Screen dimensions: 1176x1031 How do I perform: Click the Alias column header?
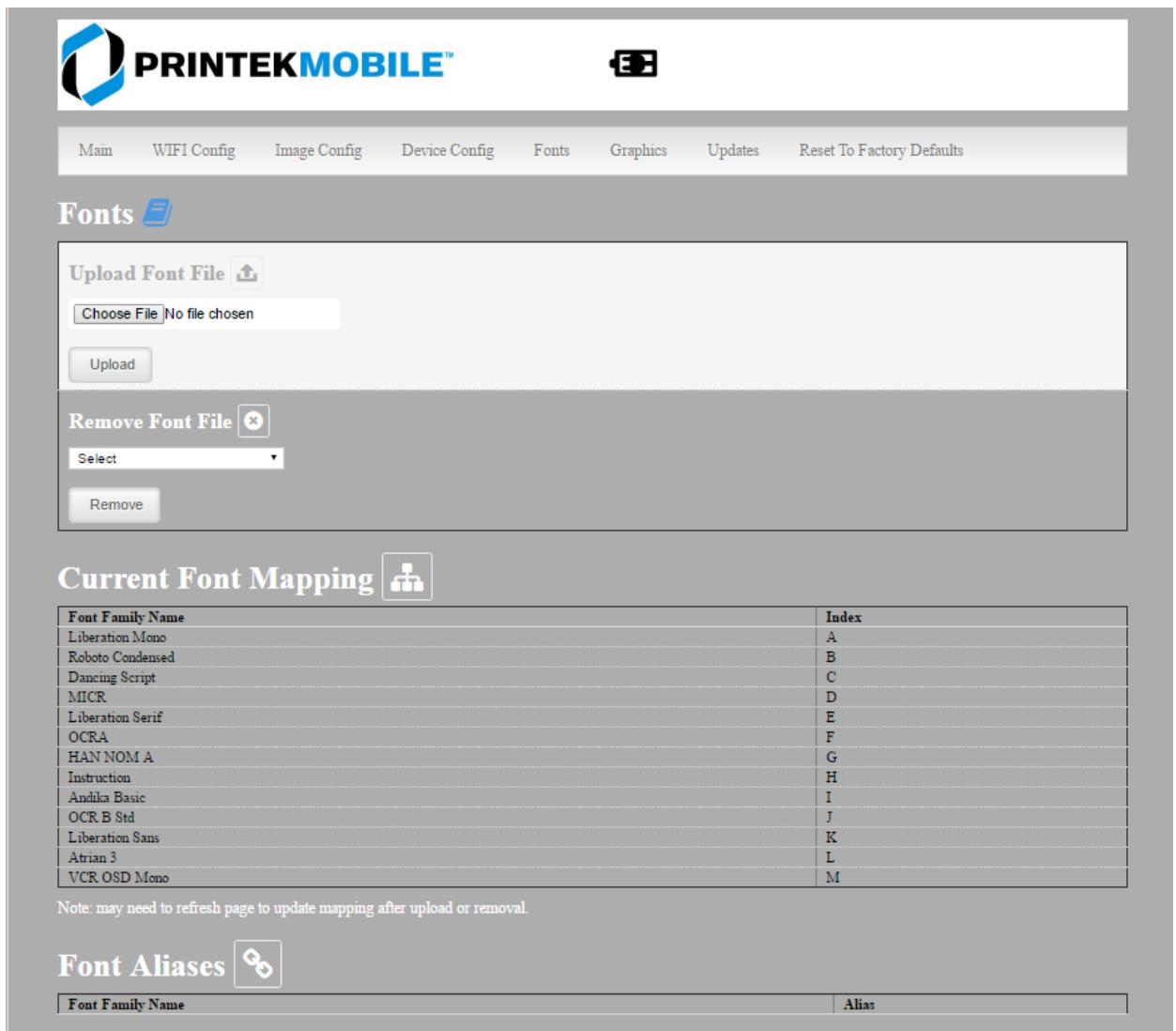pos(859,1005)
